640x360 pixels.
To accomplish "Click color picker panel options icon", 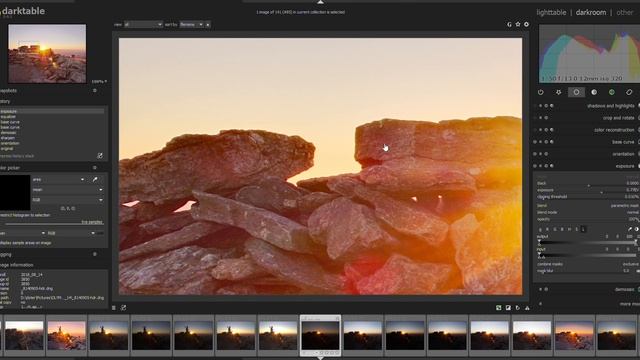I will [95, 168].
